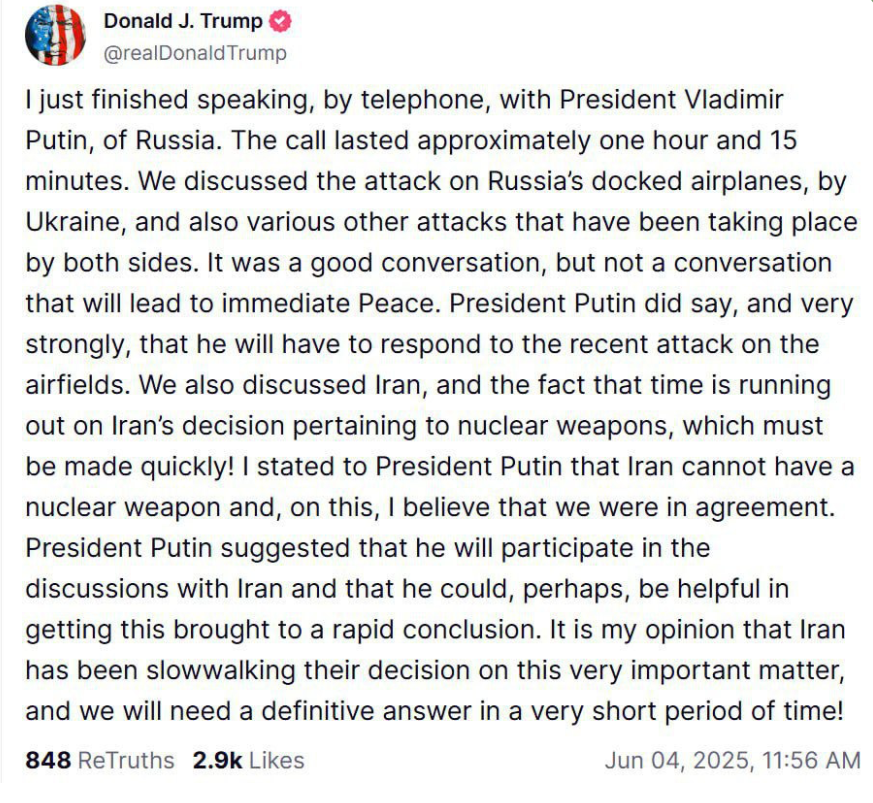873x803 pixels.
Task: Open the Donald J. Trump display name
Action: click(183, 21)
